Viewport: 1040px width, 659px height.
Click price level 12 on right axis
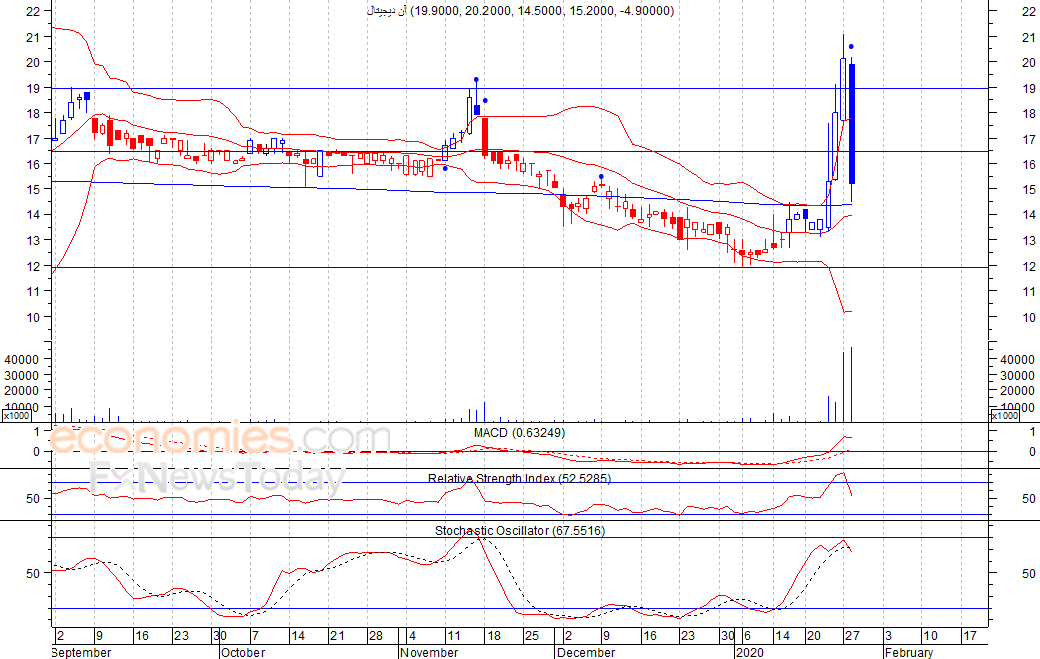(1029, 267)
